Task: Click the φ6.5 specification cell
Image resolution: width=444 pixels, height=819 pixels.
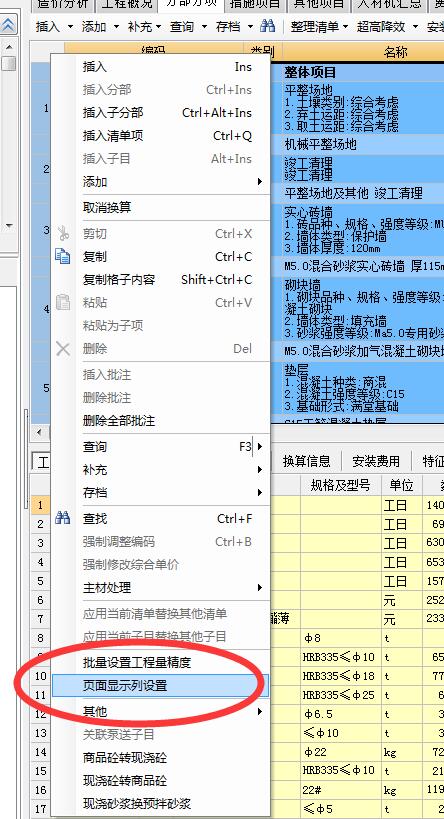Action: click(x=341, y=714)
